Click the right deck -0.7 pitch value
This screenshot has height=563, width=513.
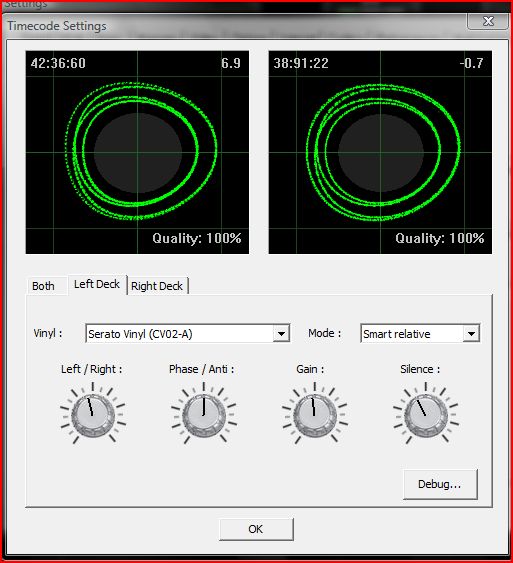471,63
